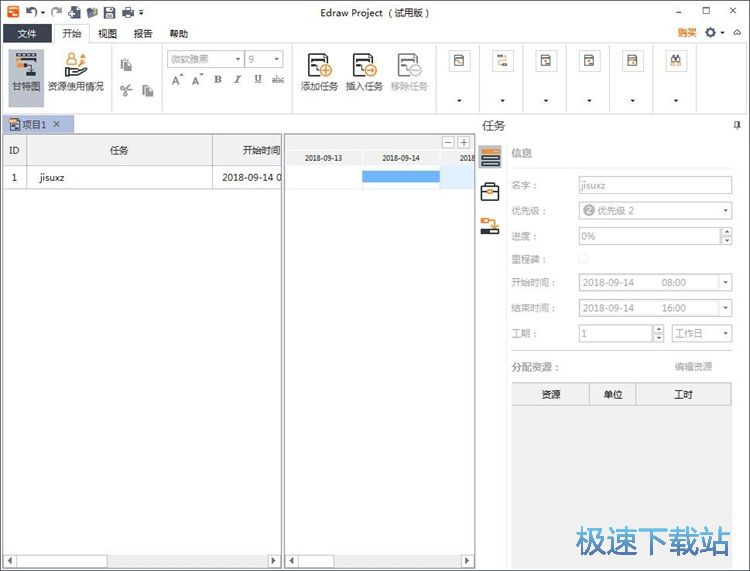Open the 工作日 duration unit dropdown
Image resolution: width=750 pixels, height=571 pixels.
(725, 334)
